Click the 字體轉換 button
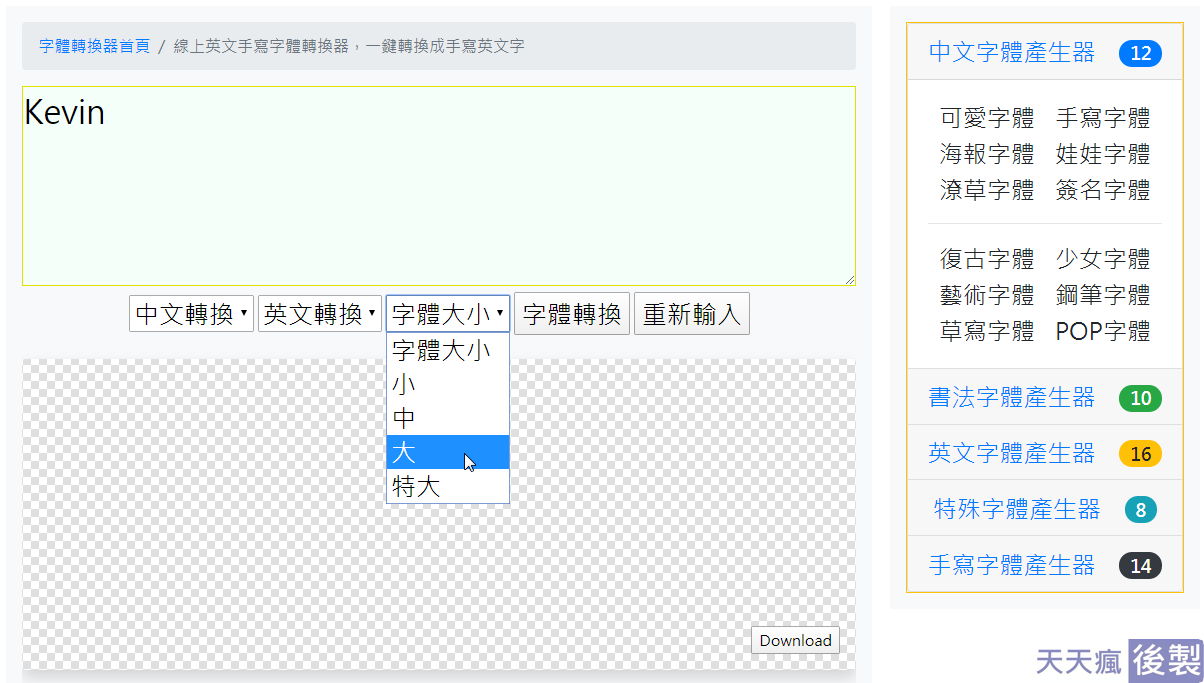1204x683 pixels. [572, 314]
